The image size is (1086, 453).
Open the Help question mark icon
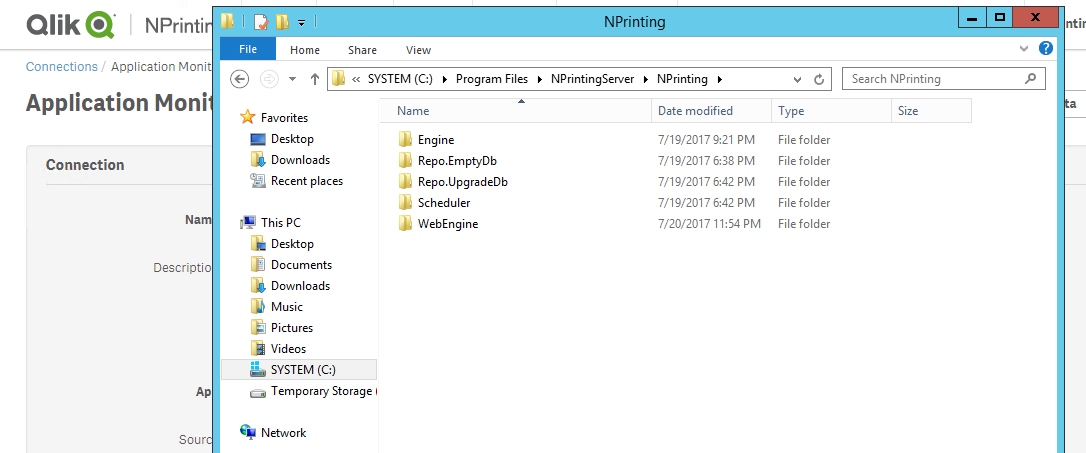point(1046,48)
